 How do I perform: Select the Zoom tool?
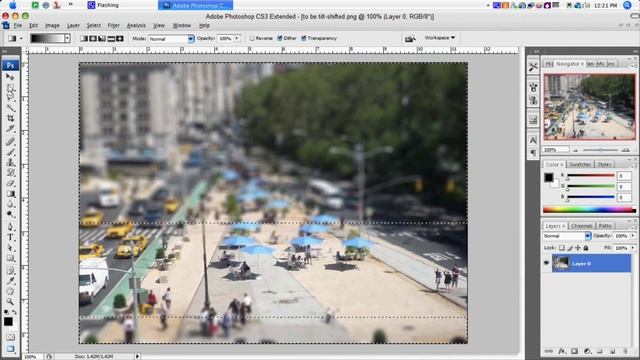pos(10,302)
